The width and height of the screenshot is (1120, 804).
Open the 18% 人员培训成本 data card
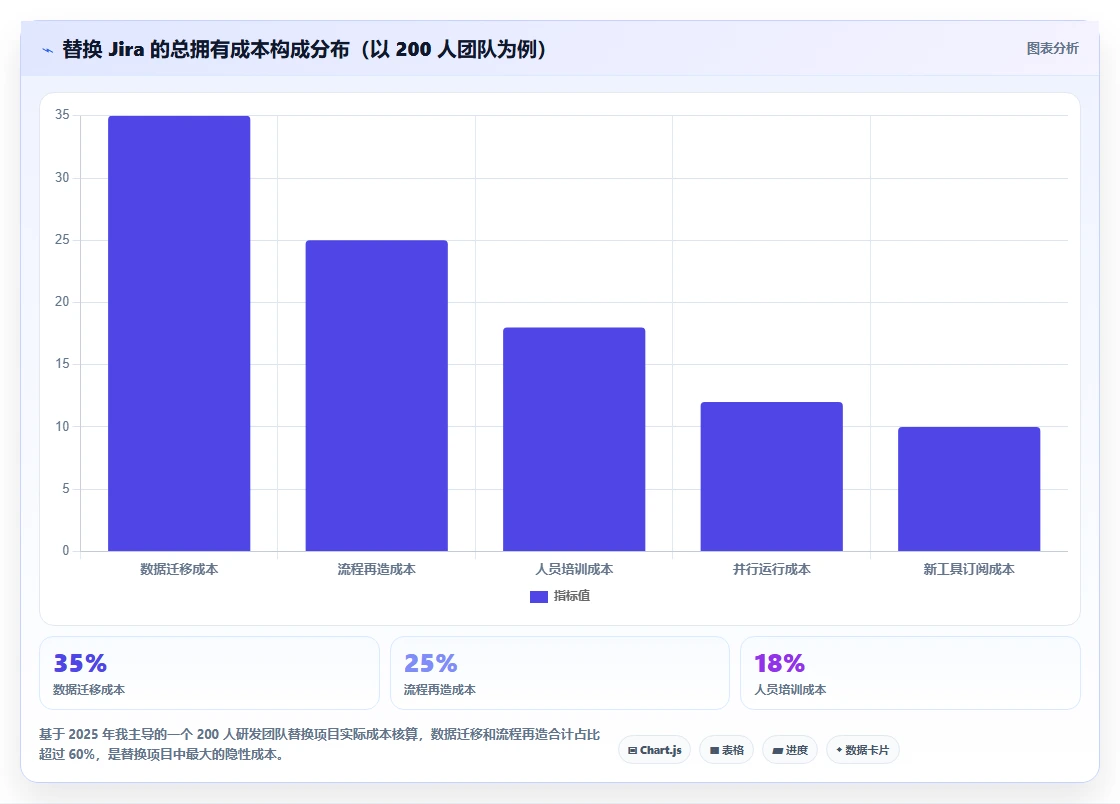[x=911, y=673]
